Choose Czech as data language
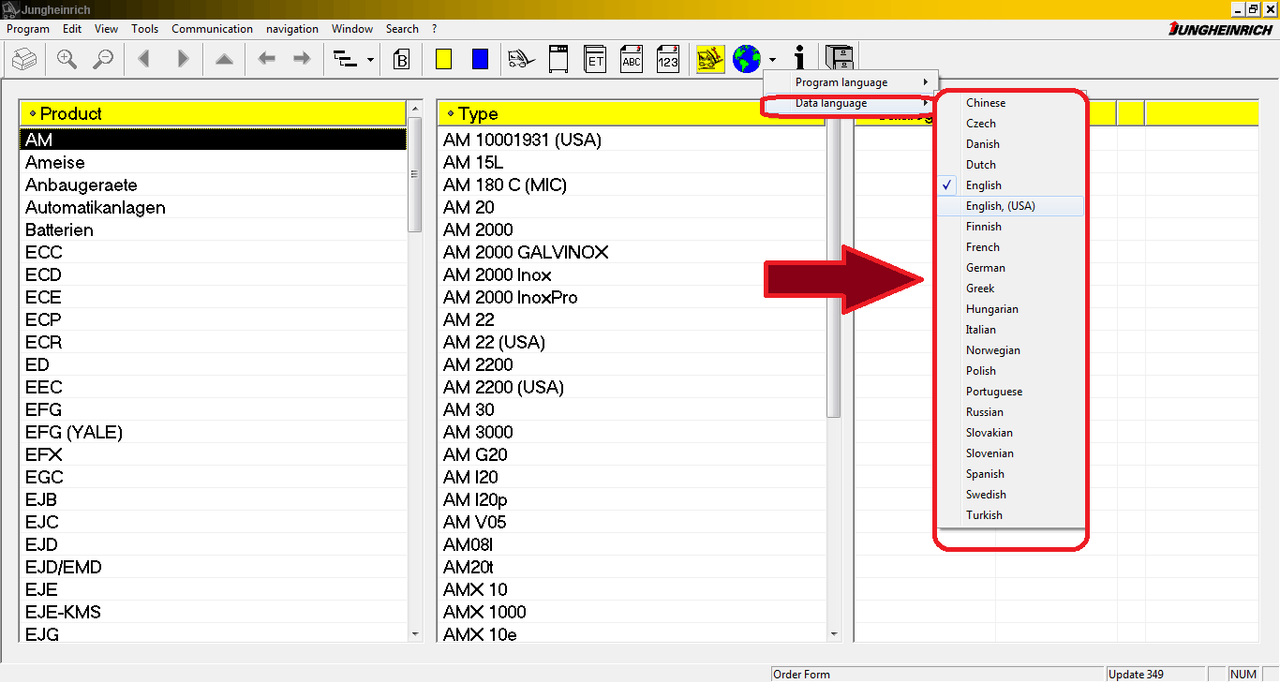 click(x=1010, y=124)
